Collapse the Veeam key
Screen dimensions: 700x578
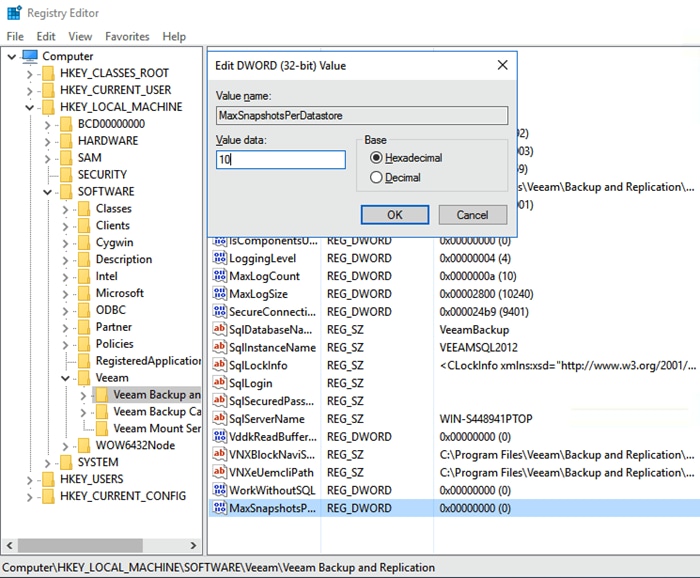click(65, 379)
